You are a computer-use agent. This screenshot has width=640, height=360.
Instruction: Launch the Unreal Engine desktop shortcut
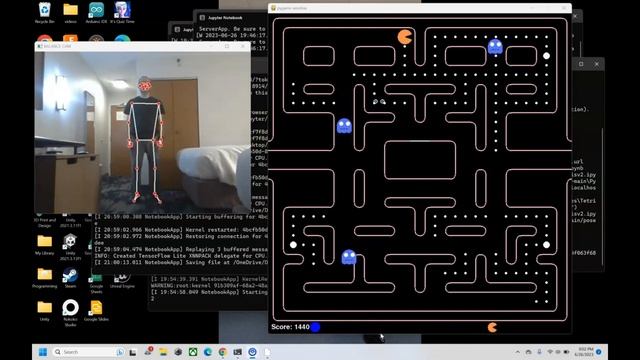point(122,281)
